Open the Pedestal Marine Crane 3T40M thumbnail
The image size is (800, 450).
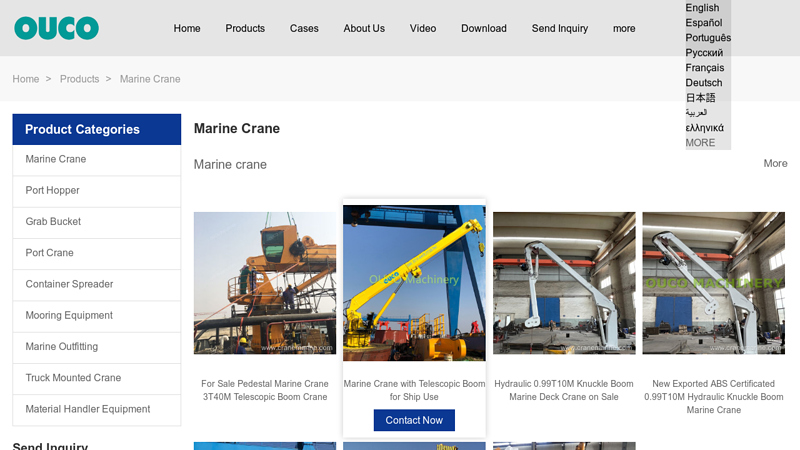(x=265, y=283)
